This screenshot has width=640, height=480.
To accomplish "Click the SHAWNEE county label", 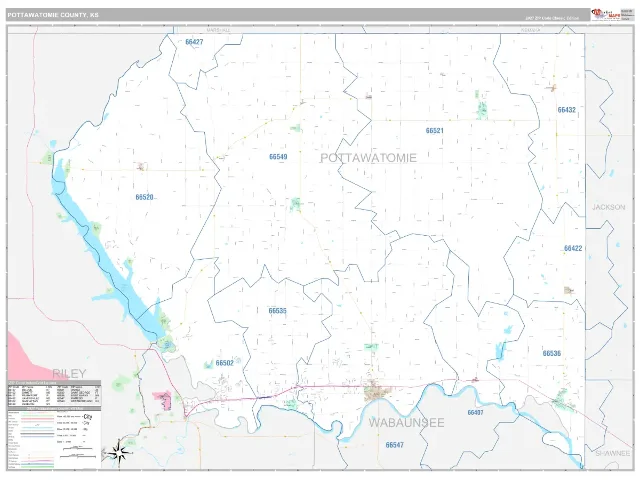I will click(x=613, y=453).
